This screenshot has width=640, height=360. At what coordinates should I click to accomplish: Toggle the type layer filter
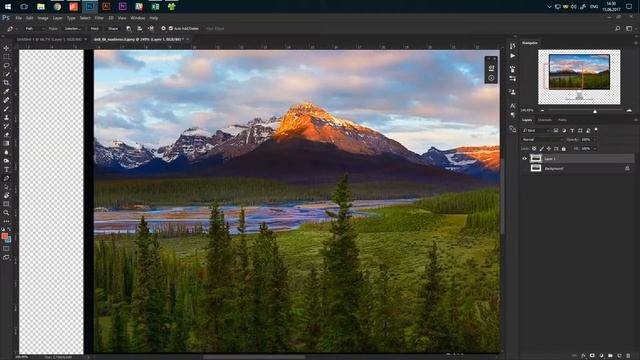pos(572,130)
